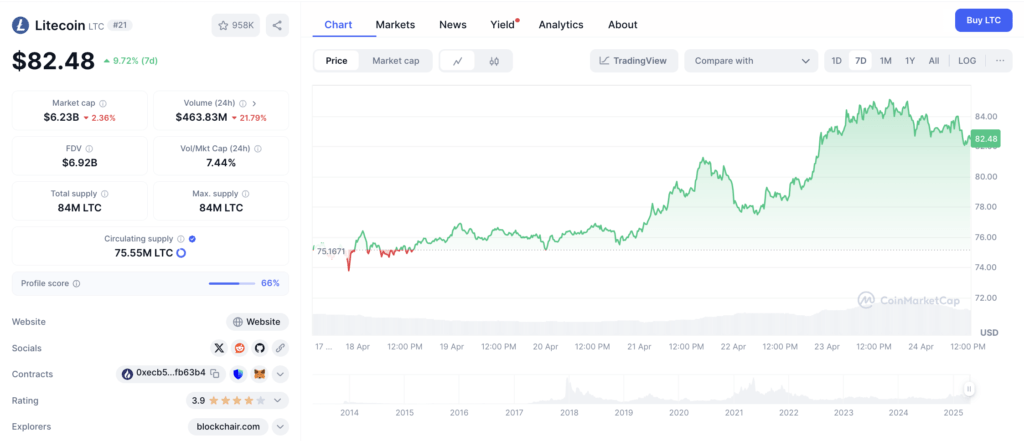Select 7D time range
1024x441 pixels.
tap(861, 61)
